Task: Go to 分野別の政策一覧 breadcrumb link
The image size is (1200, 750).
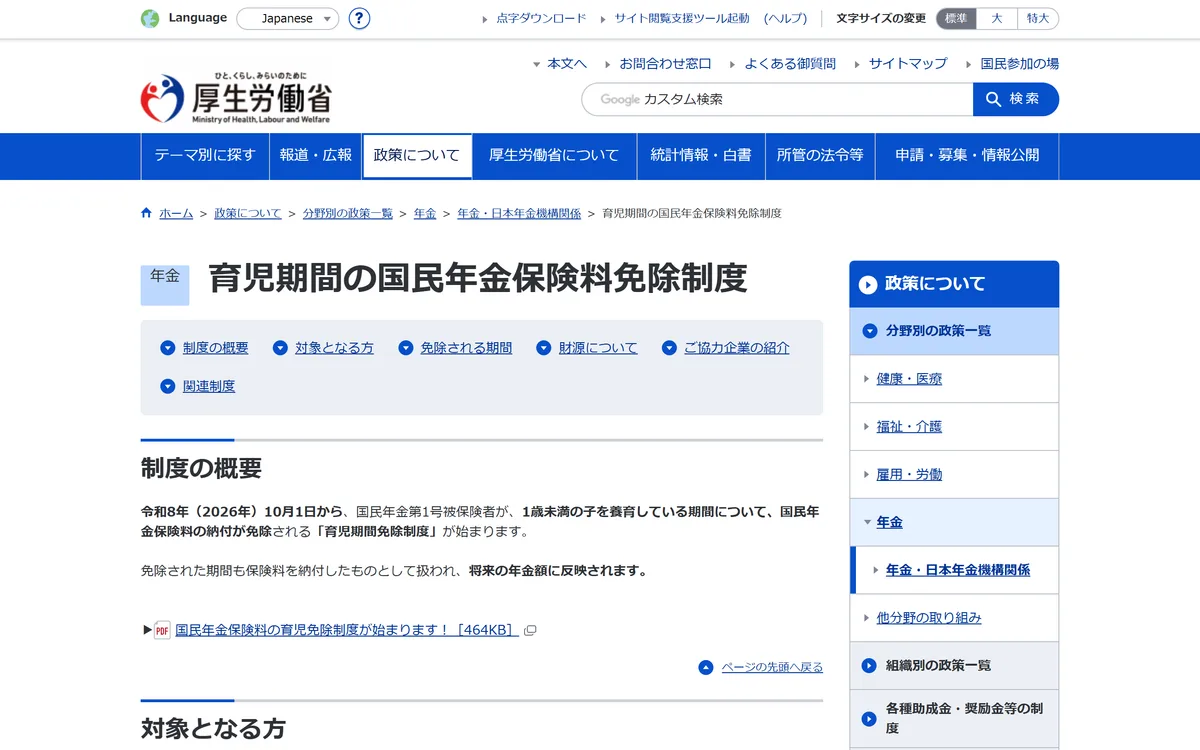Action: point(348,213)
